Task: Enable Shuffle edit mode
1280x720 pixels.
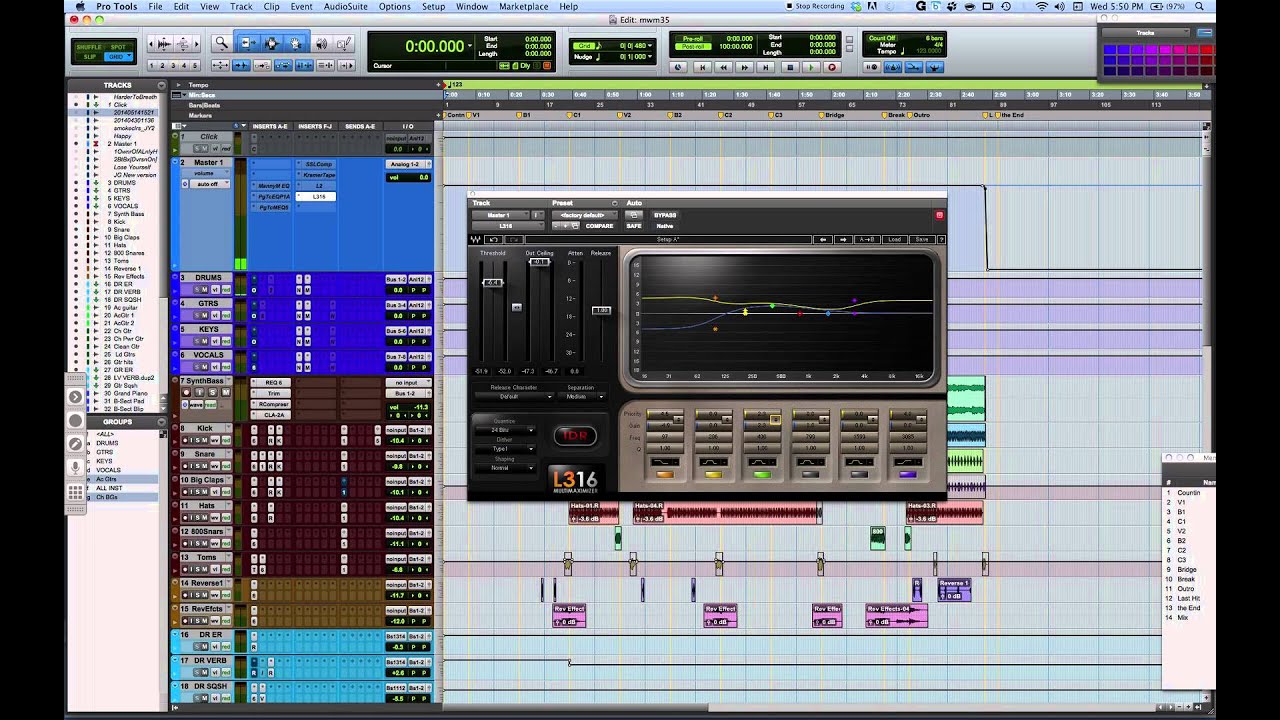Action: coord(90,46)
